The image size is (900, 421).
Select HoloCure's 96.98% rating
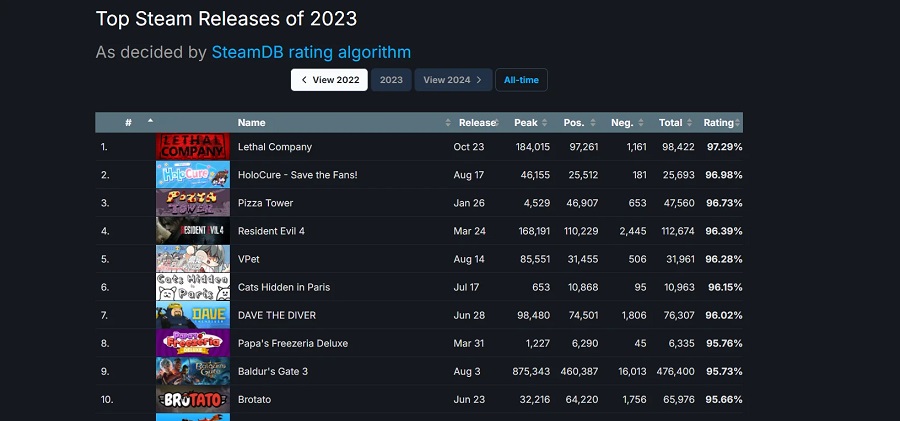[724, 175]
